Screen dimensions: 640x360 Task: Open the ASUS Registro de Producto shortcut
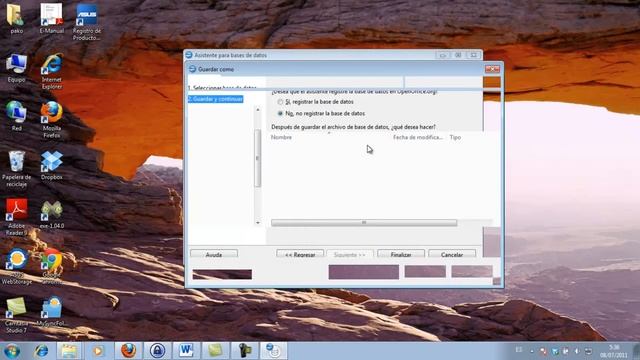pyautogui.click(x=87, y=22)
